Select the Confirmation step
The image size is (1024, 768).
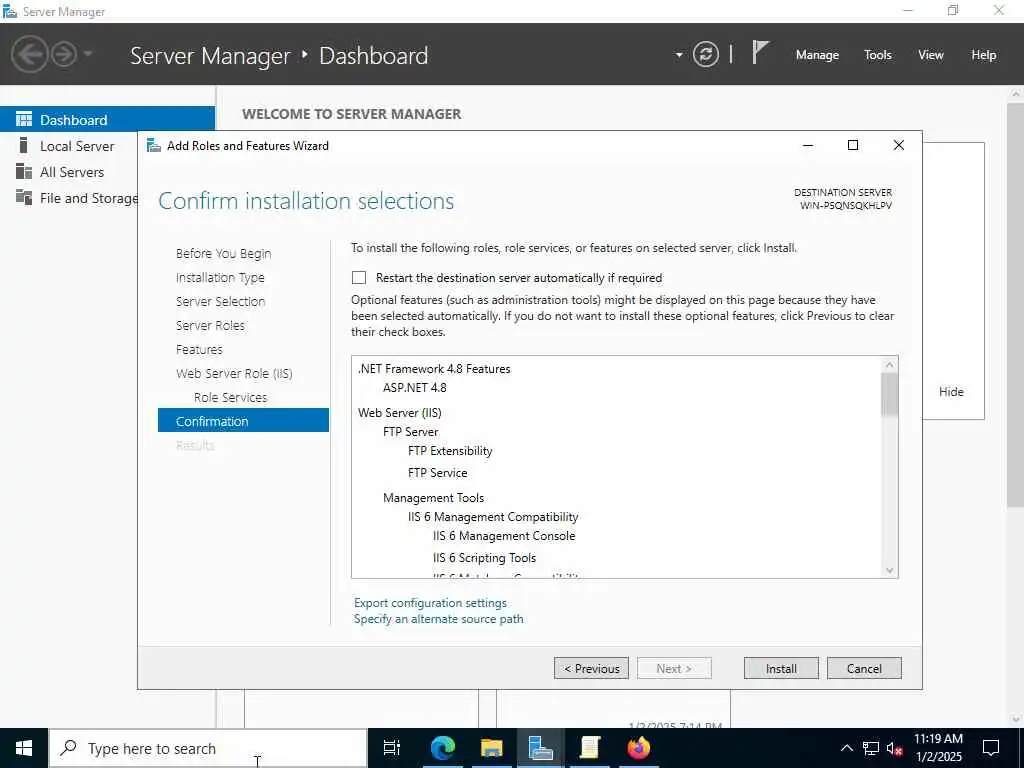point(243,421)
